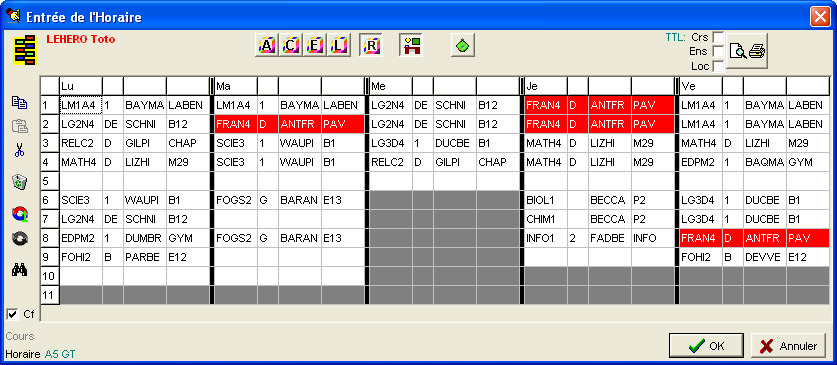
Task: Select CHAP room cell on Monday
Action: pos(187,143)
